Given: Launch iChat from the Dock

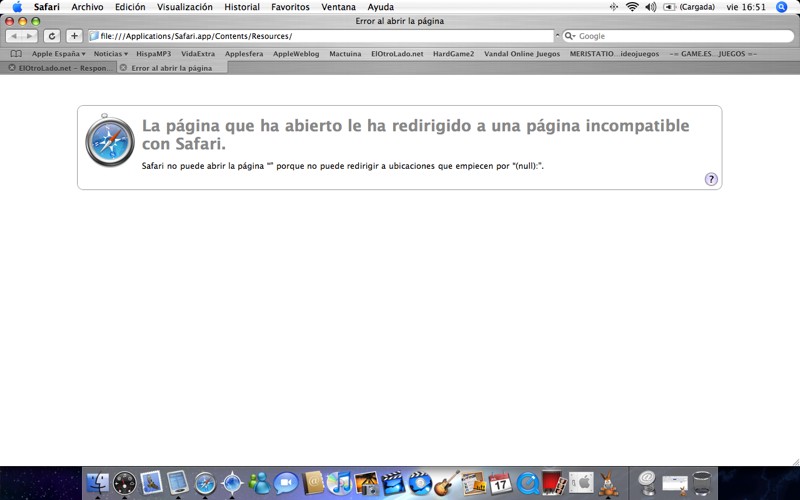Looking at the screenshot, I should click(x=286, y=483).
